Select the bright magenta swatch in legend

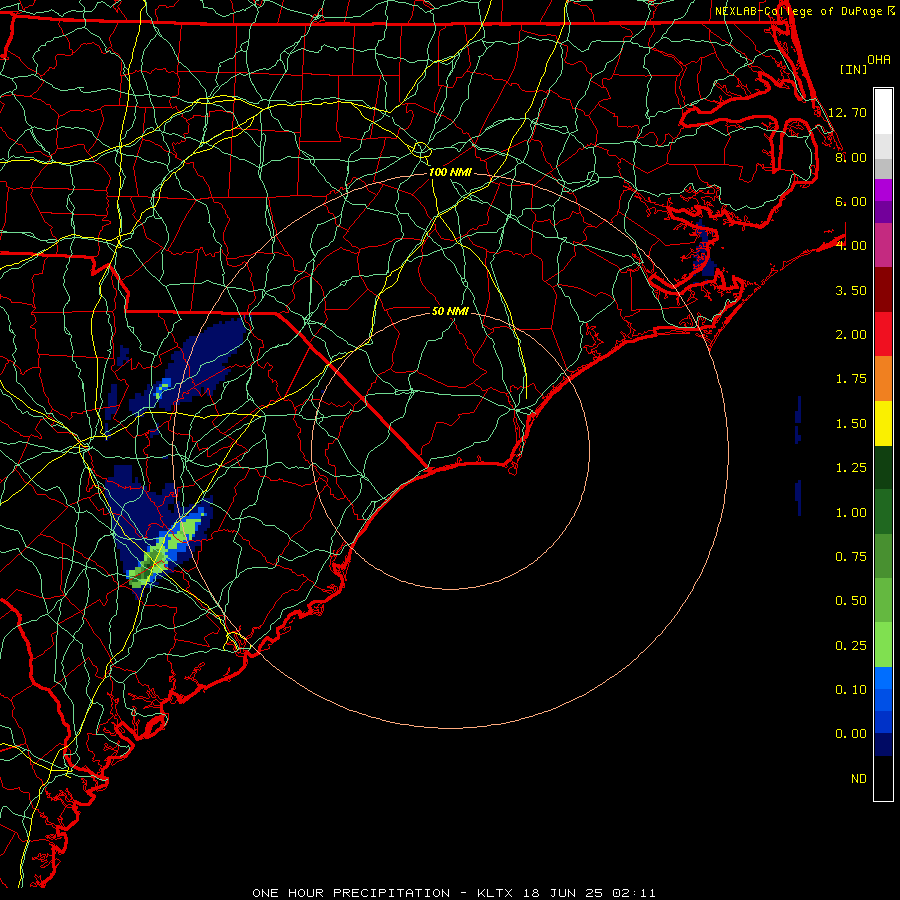pyautogui.click(x=883, y=190)
